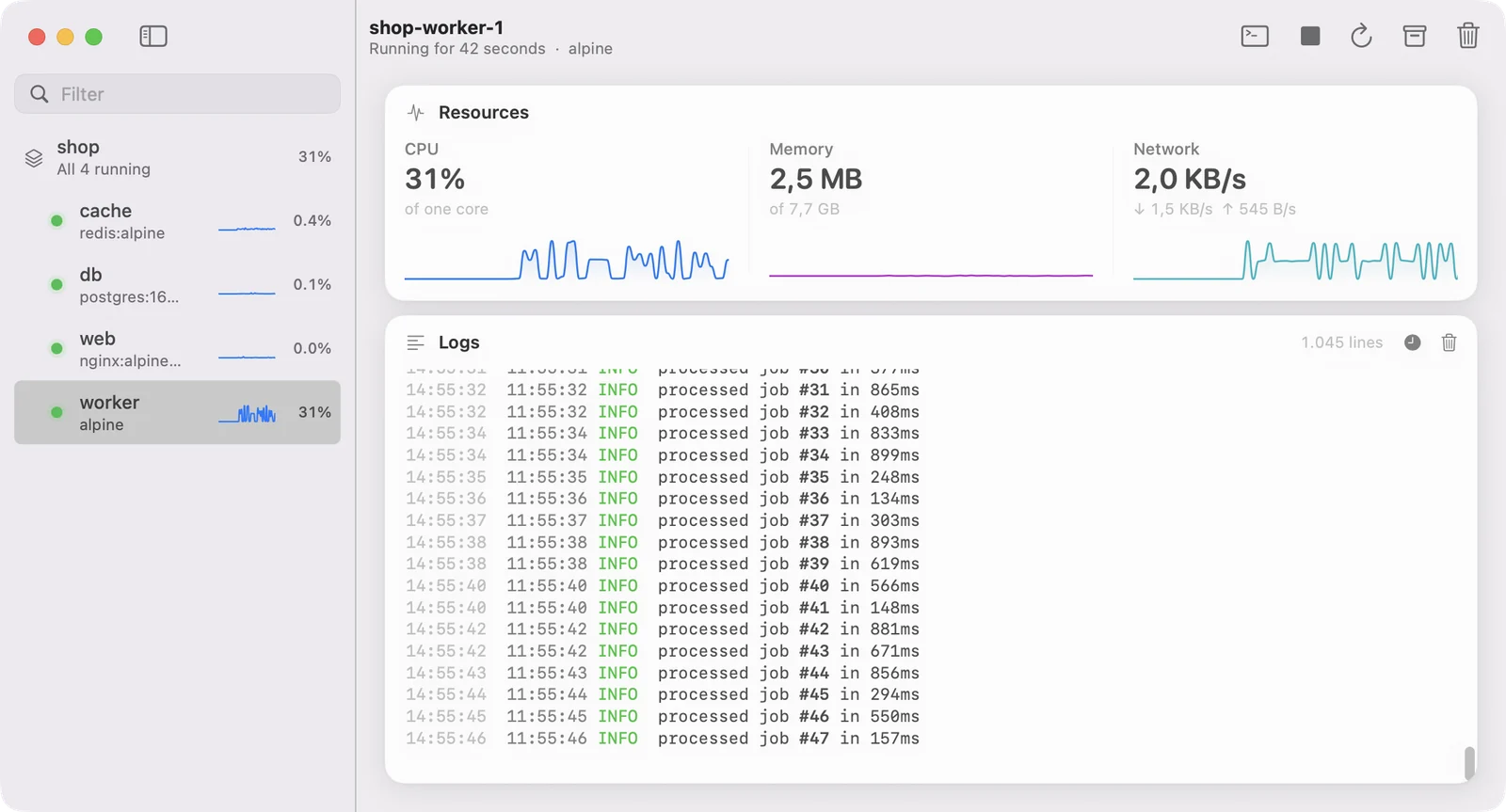Screen dimensions: 1506x812
Task: Click the logs vertical scrollbar thumb
Action: point(1469,762)
